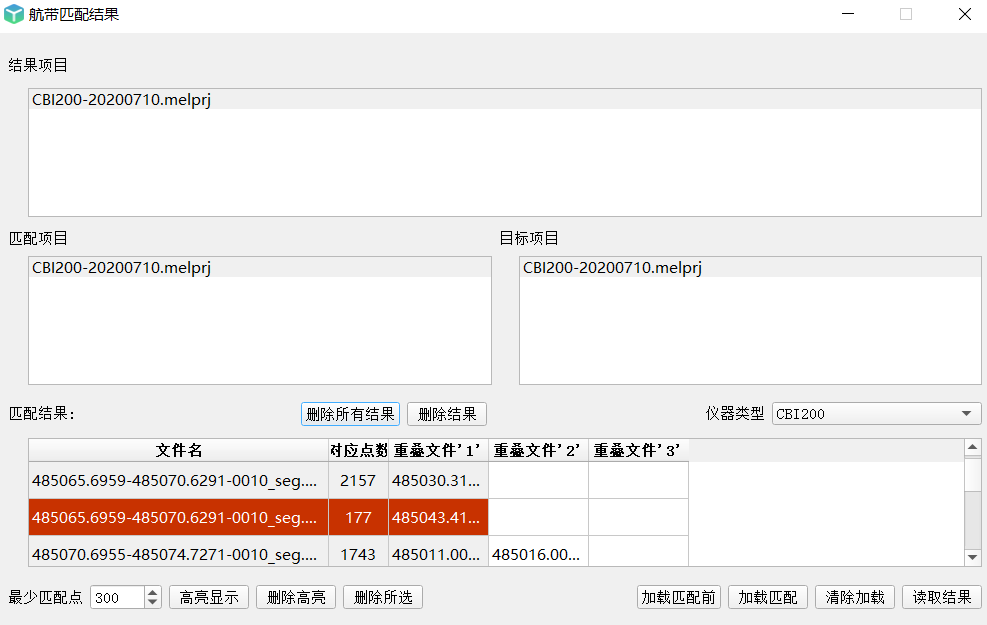Open the 仪器类型 CBI200 dropdown
Image resolution: width=987 pixels, height=625 pixels.
click(x=876, y=414)
